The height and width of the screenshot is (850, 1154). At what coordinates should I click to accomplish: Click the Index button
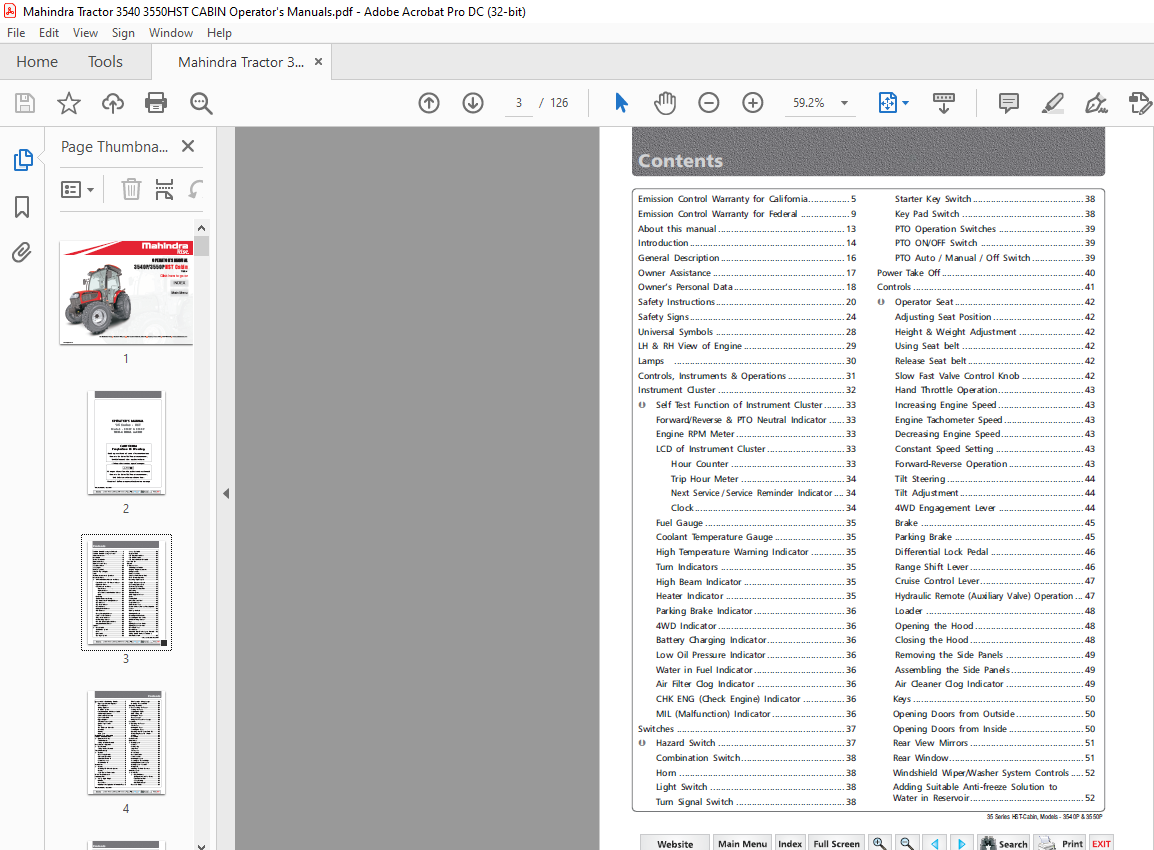[790, 843]
